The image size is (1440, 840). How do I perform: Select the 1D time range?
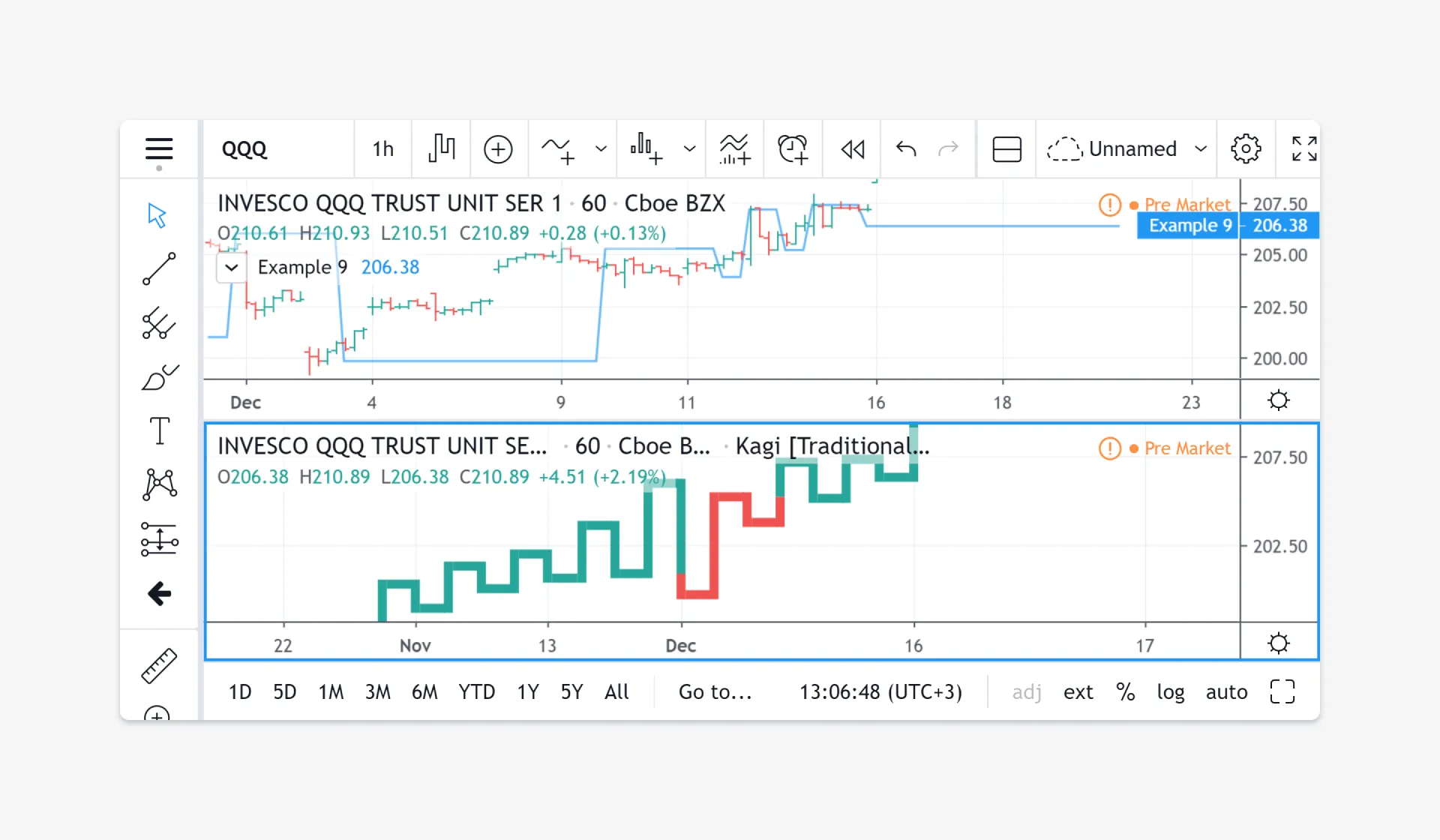240,691
